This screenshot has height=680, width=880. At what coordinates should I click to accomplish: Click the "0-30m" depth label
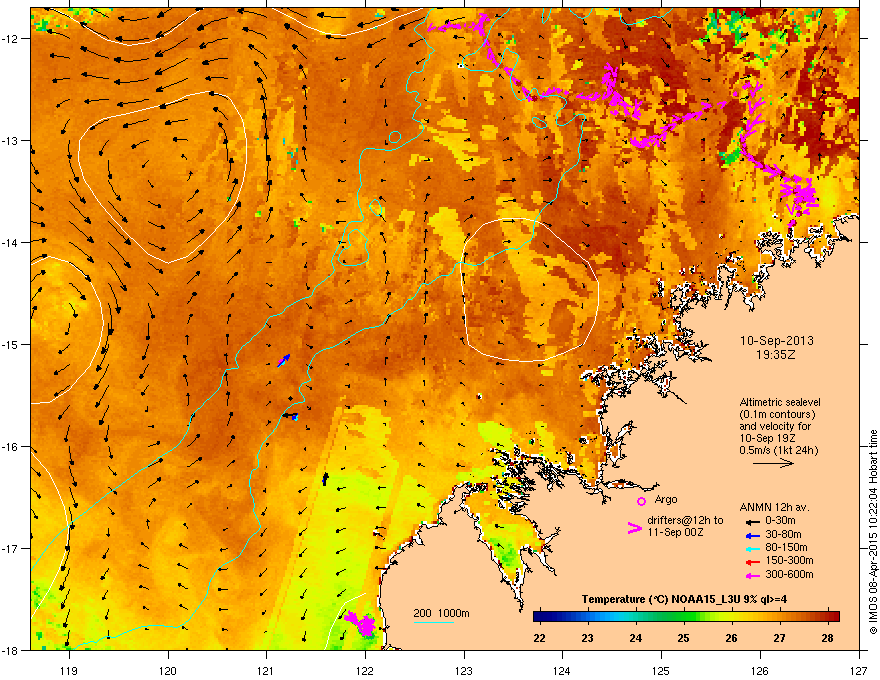(781, 521)
